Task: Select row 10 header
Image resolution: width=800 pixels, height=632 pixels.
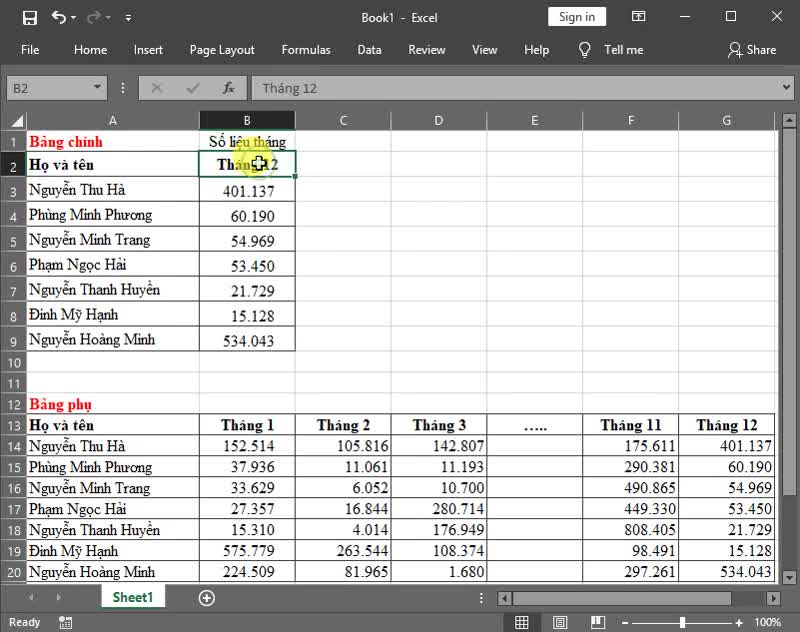Action: tap(13, 363)
